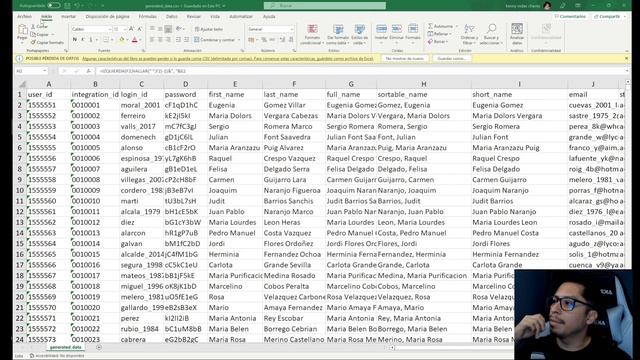Switch to the Fórmulas tab
This screenshot has width=640, height=360.
pos(147,17)
